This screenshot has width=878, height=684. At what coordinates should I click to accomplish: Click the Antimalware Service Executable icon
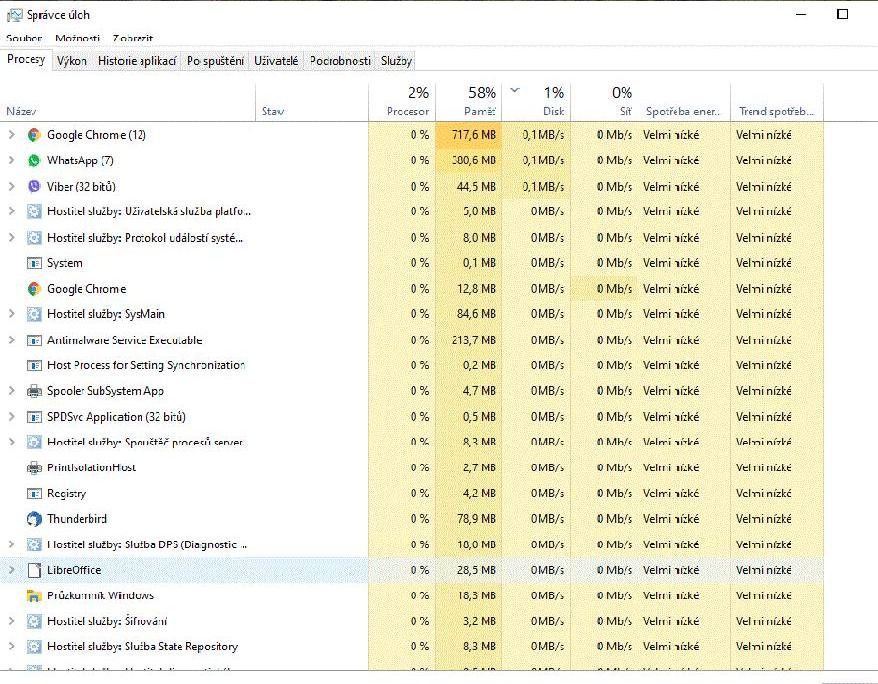[x=34, y=340]
